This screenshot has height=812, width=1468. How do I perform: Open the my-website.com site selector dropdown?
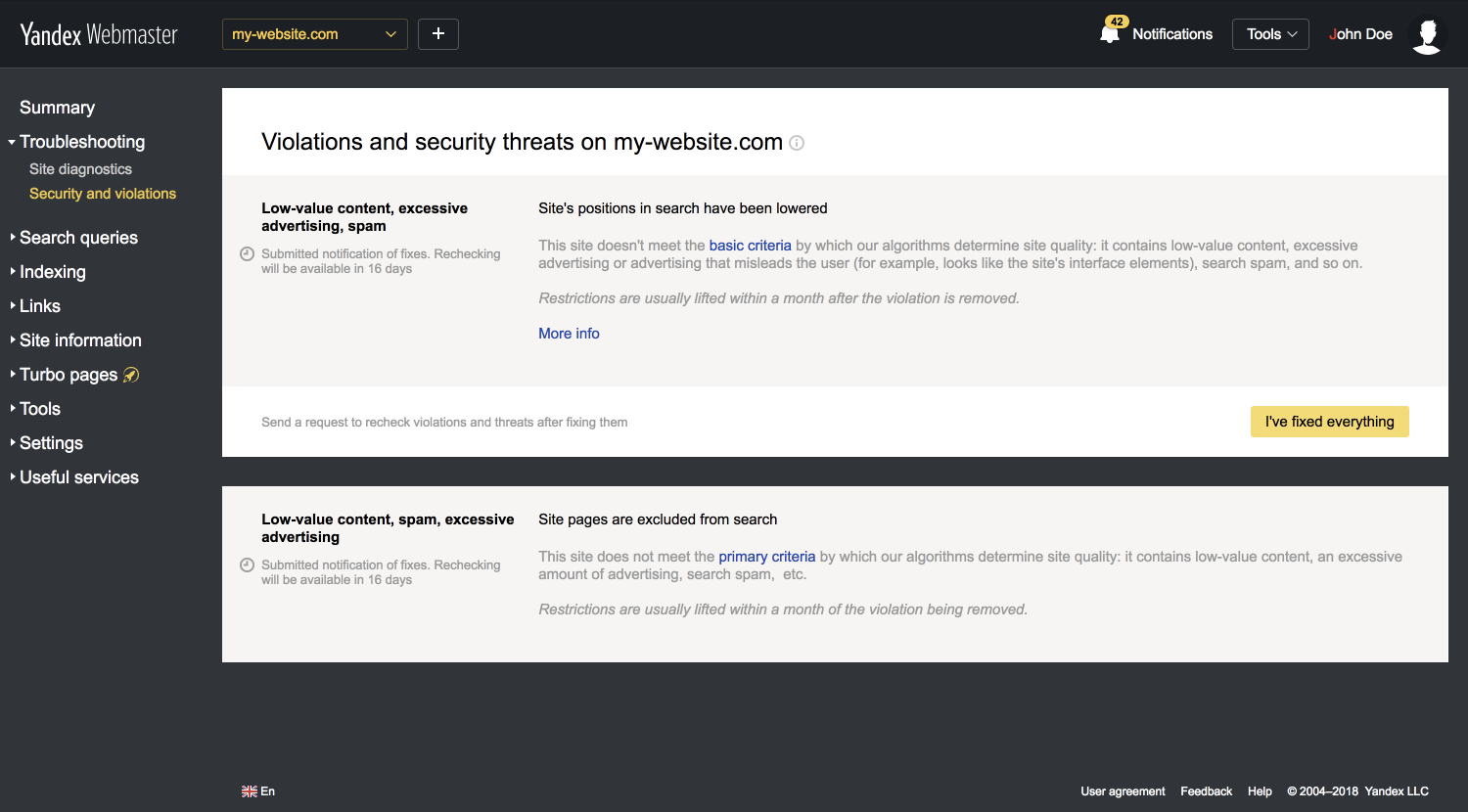pos(315,34)
